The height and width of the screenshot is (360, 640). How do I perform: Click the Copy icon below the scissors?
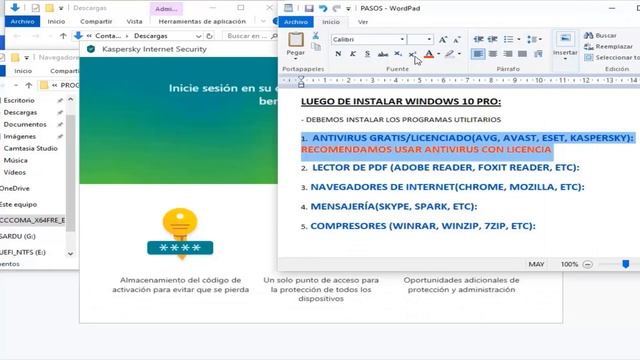(316, 47)
